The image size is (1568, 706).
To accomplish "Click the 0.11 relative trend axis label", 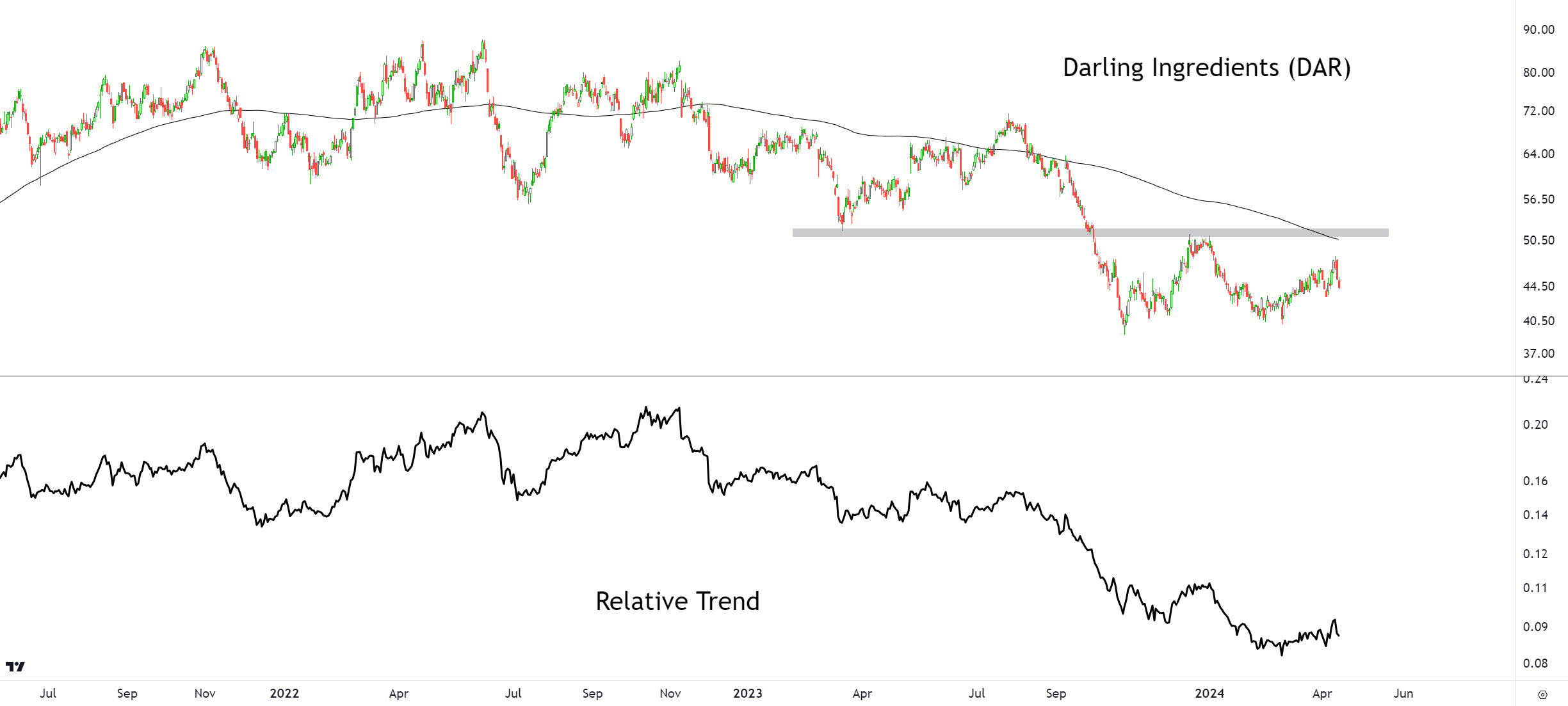I will click(1535, 588).
